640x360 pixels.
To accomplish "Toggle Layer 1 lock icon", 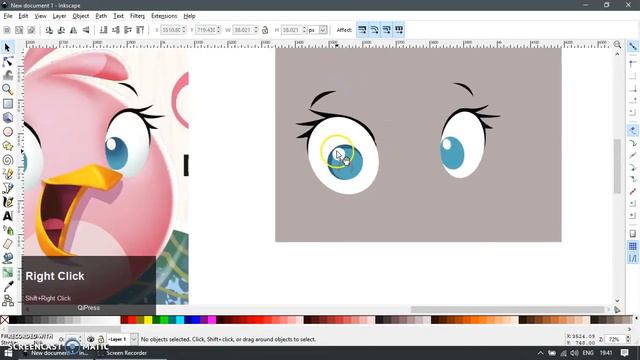I will point(101,339).
